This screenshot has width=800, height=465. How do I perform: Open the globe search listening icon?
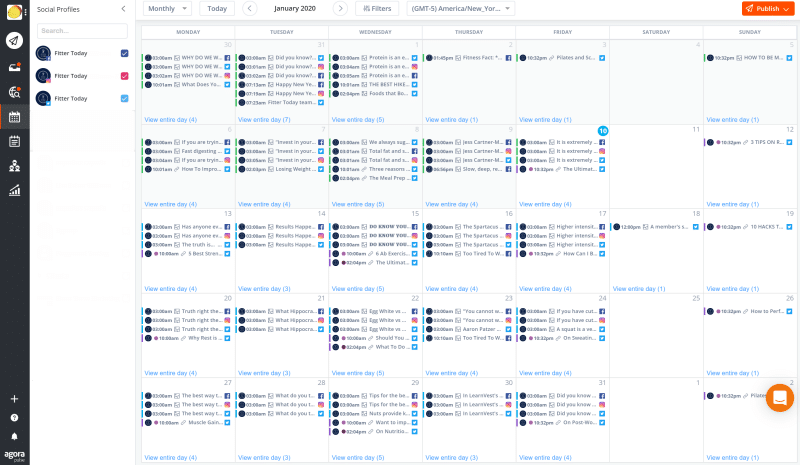tap(14, 92)
